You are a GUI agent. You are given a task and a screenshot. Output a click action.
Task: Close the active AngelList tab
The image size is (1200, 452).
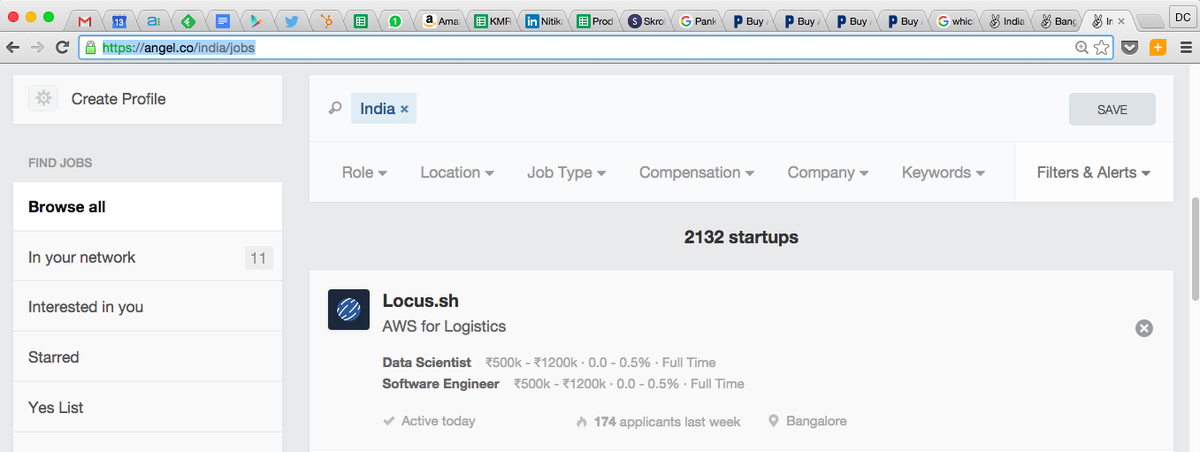click(1121, 20)
